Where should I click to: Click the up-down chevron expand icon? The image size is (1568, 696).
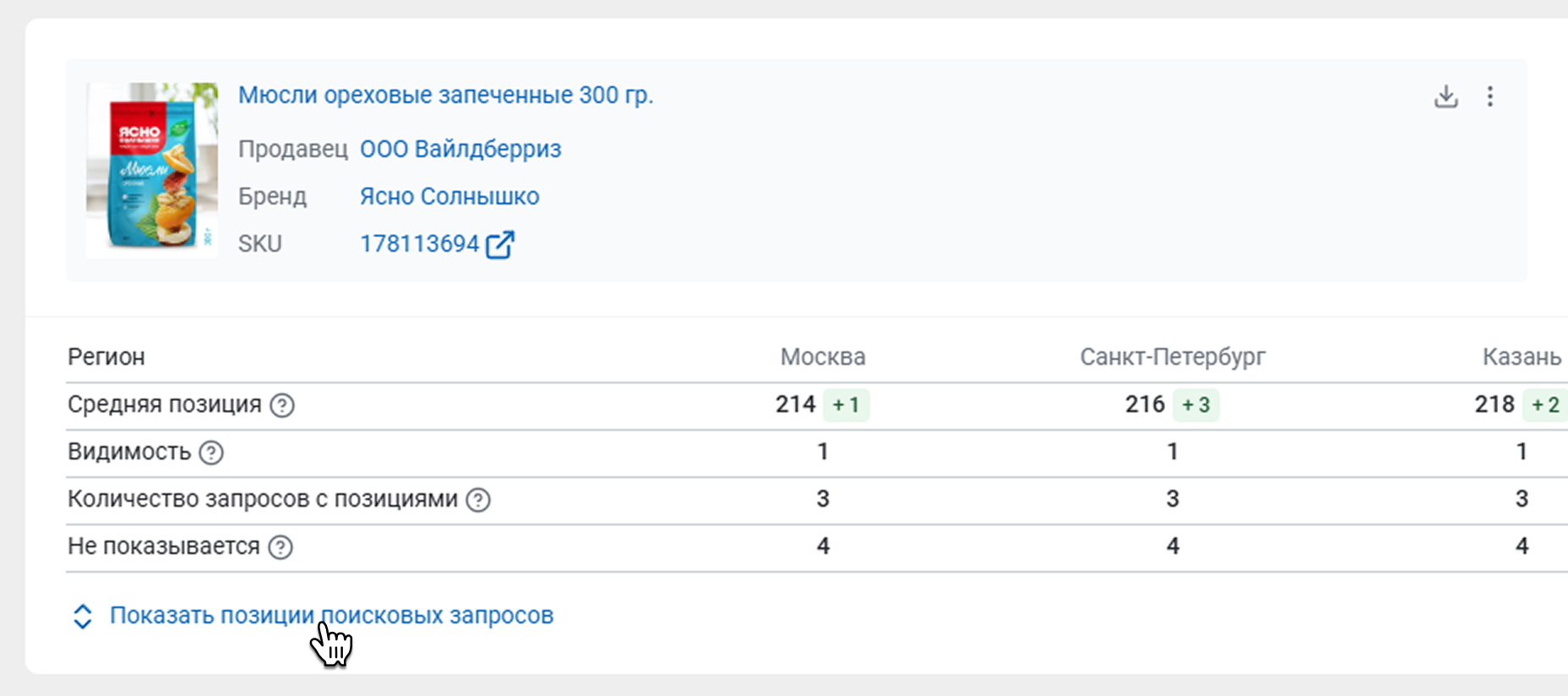pos(82,616)
